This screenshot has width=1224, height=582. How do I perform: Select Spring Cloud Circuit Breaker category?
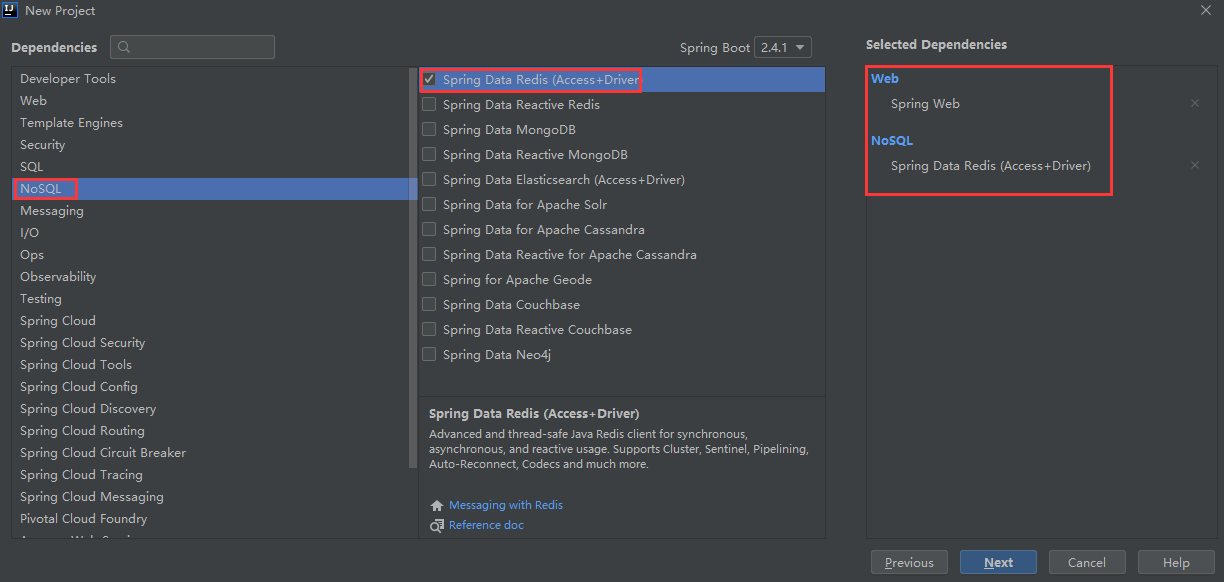(x=210, y=453)
